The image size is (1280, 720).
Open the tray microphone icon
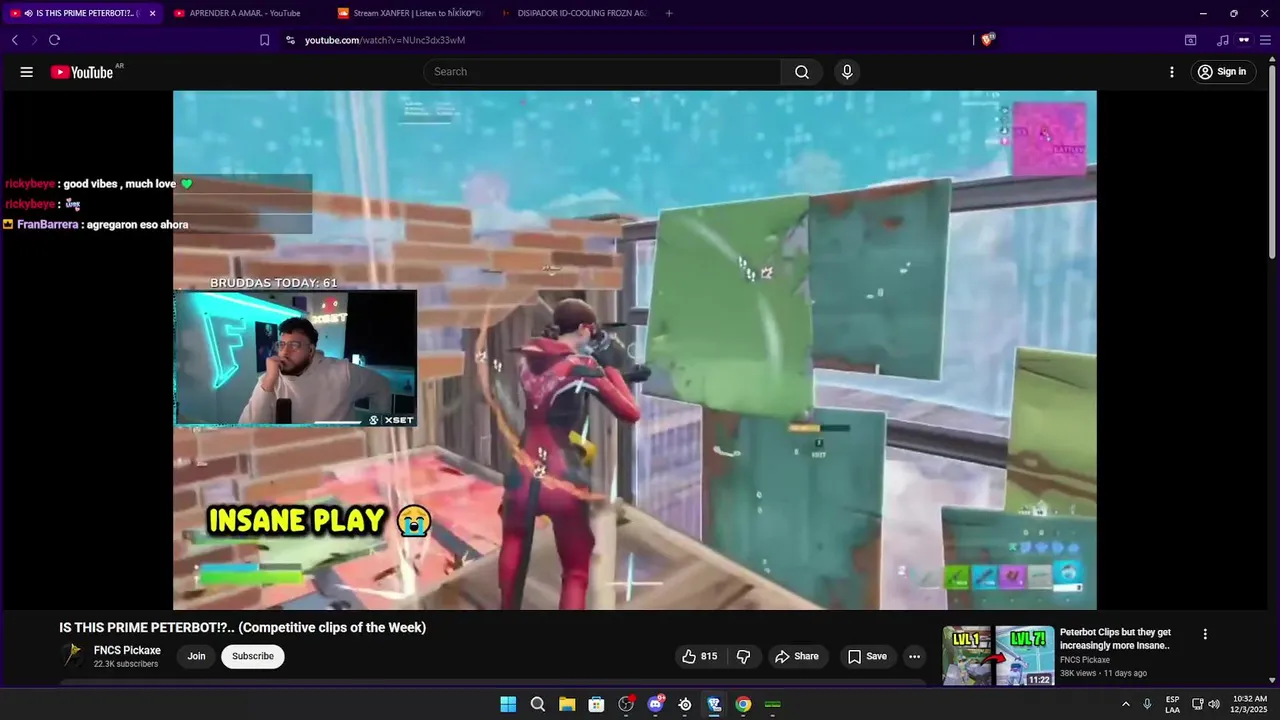pyautogui.click(x=1147, y=704)
